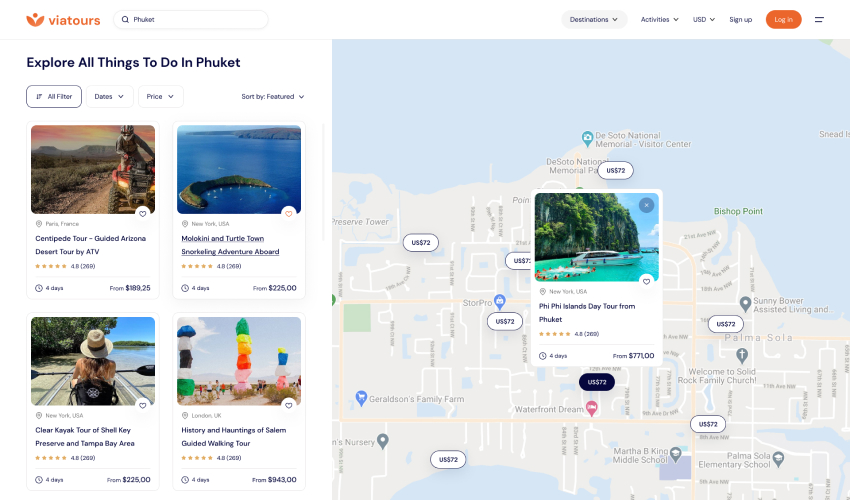Open Sort by Featured dropdown

pyautogui.click(x=273, y=97)
